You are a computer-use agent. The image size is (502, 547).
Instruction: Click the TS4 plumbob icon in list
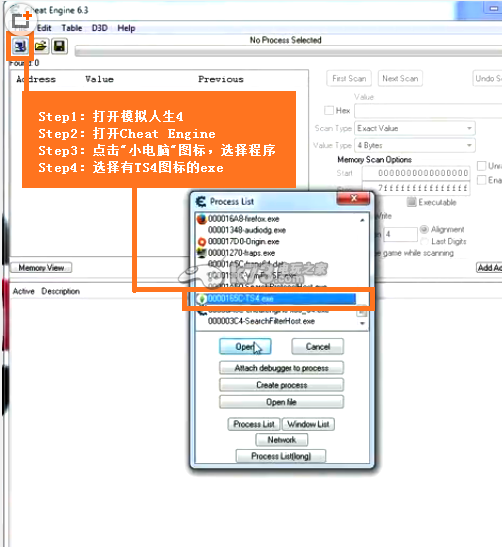(202, 299)
